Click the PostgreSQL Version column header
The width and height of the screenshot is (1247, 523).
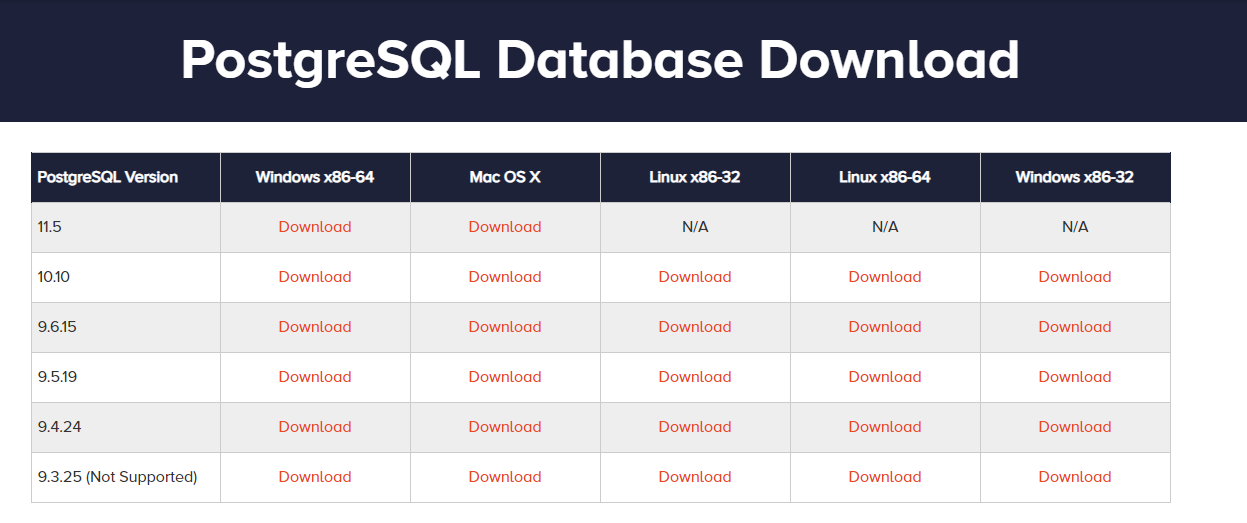108,177
